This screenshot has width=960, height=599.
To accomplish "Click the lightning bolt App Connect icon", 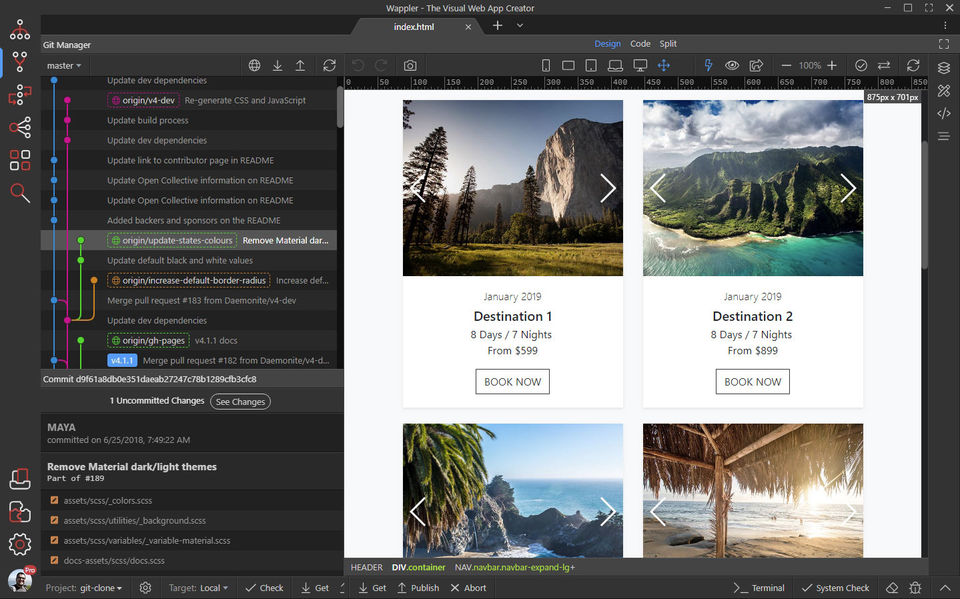I will 709,65.
